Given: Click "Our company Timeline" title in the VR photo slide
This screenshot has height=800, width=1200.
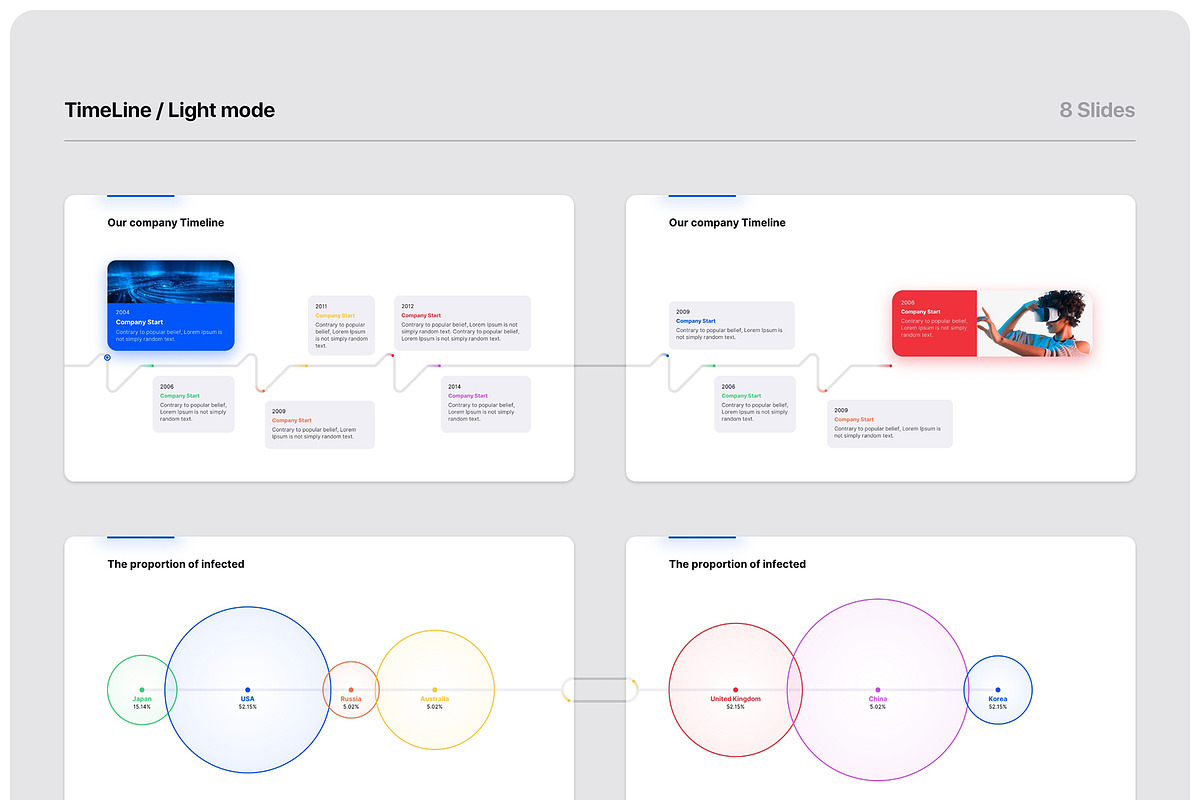Looking at the screenshot, I should 727,223.
